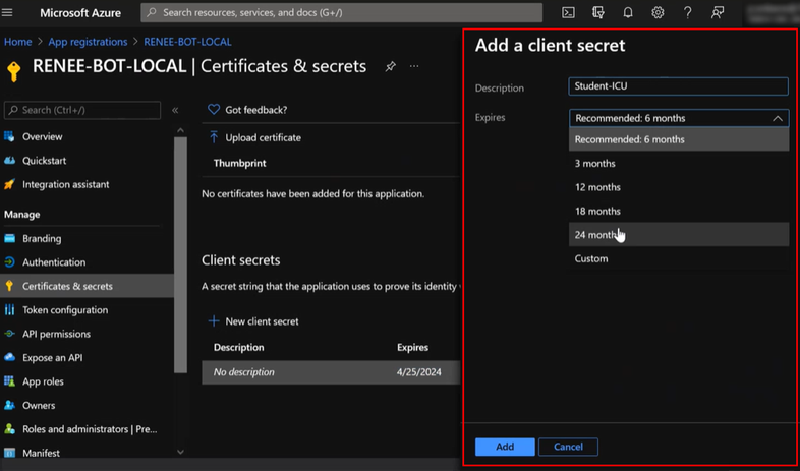
Task: Click the upload arrow icon for certificate
Action: coord(214,137)
